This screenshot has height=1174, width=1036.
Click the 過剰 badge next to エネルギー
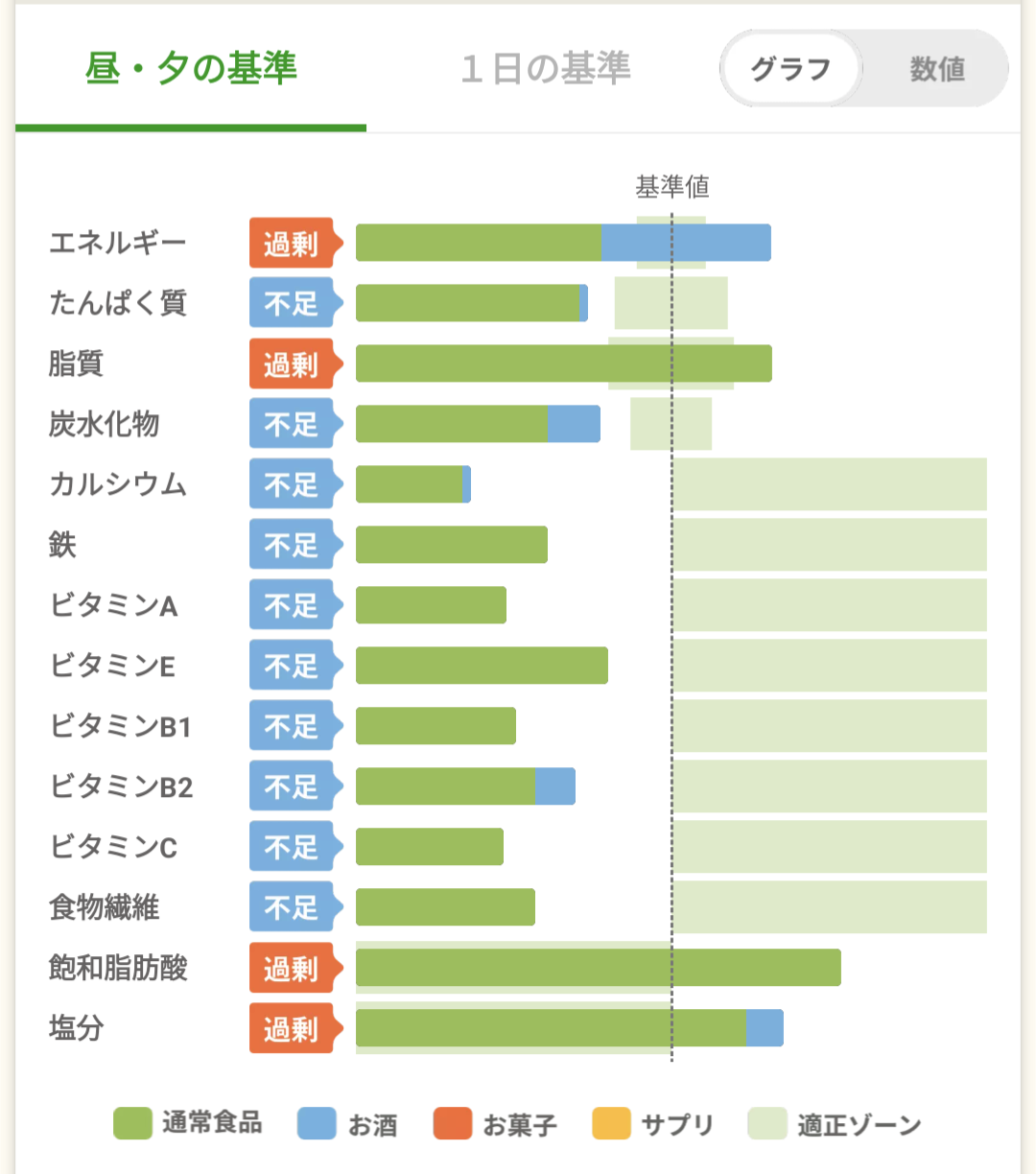tap(292, 244)
